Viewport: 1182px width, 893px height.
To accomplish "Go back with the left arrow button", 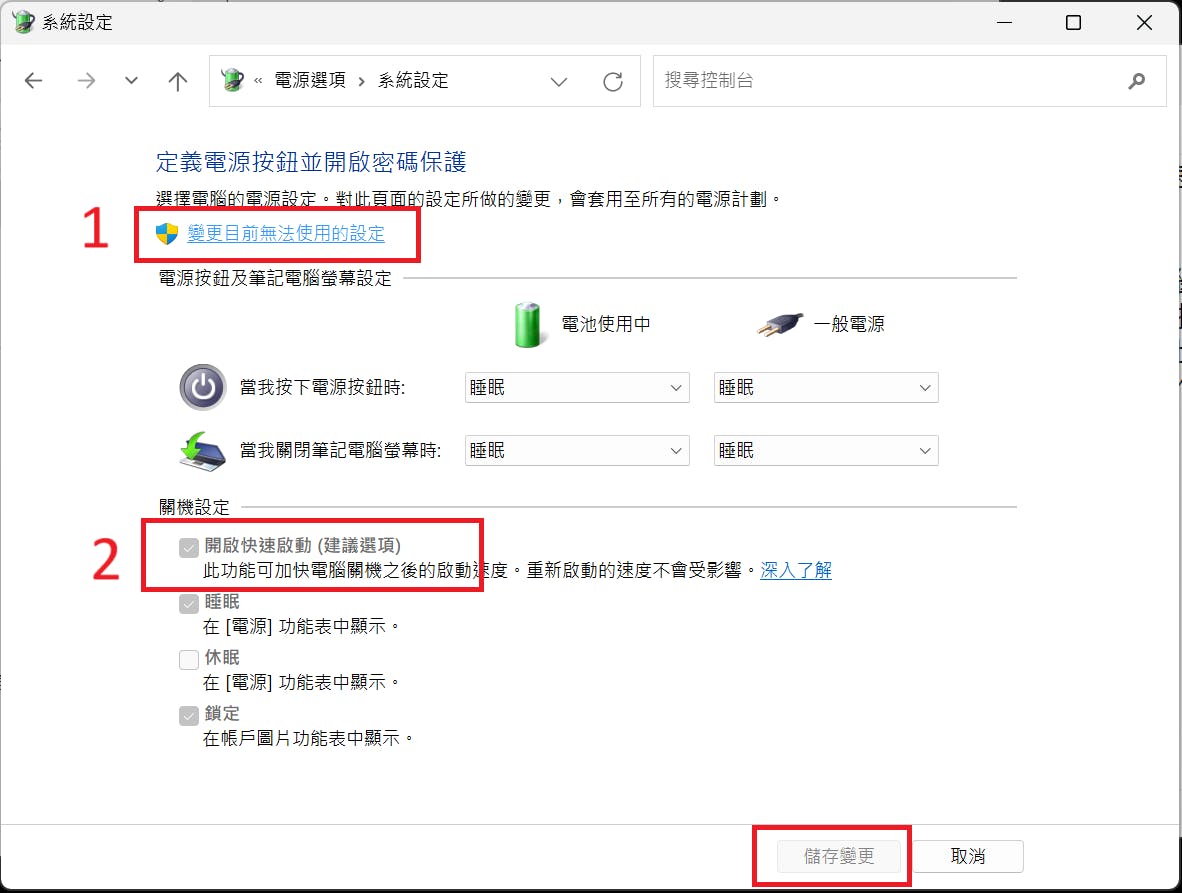I will tap(33, 81).
